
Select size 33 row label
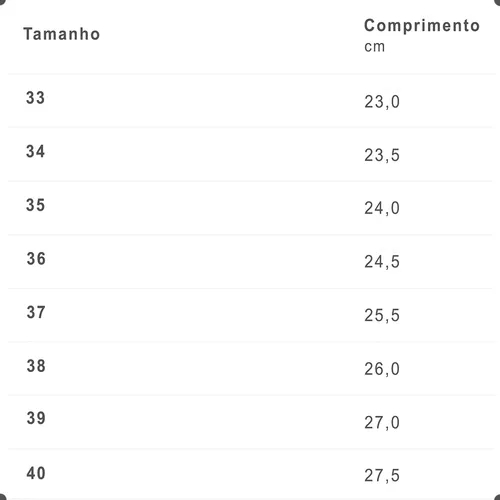point(35,98)
